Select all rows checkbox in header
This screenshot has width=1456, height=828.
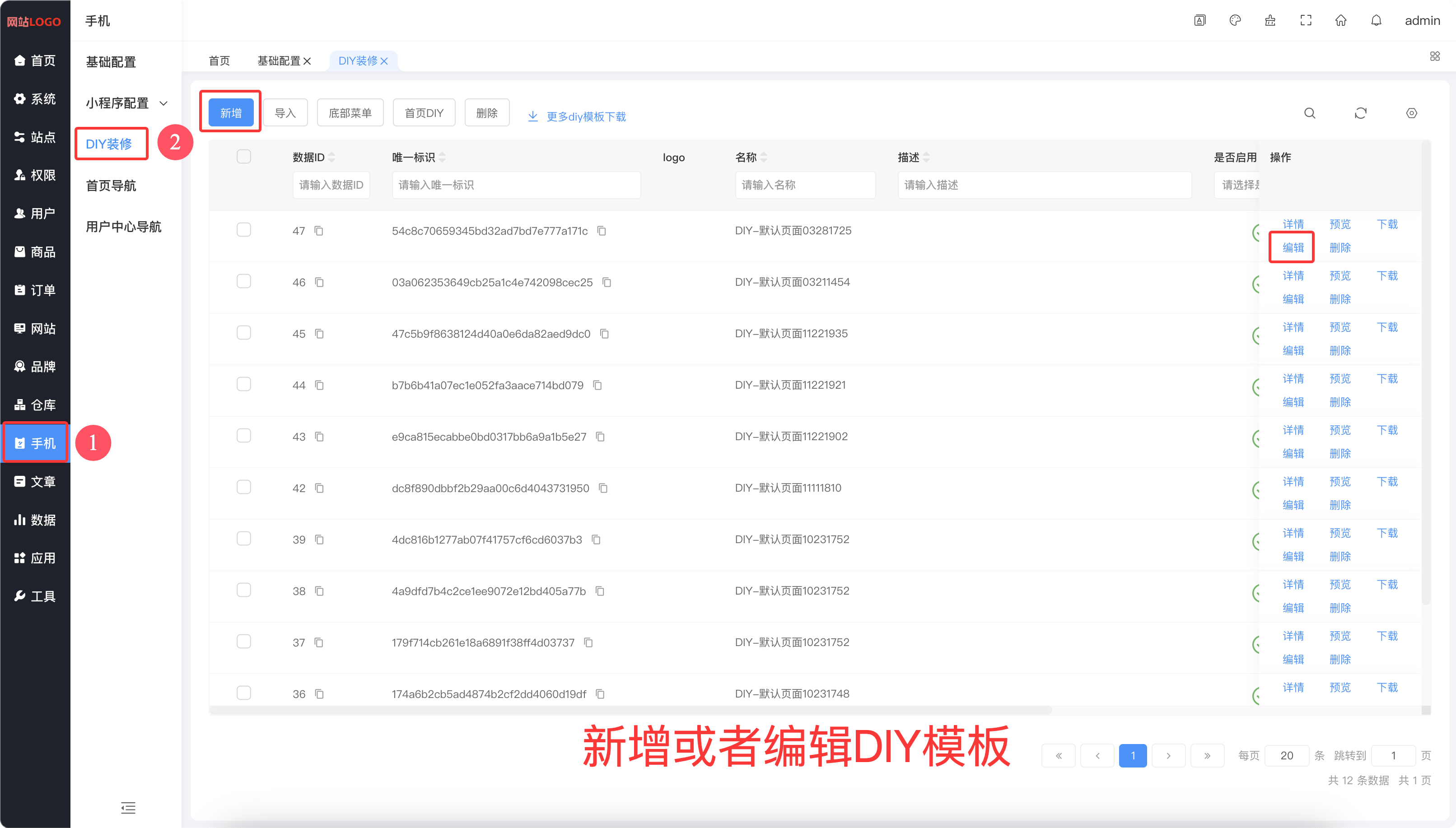(243, 156)
